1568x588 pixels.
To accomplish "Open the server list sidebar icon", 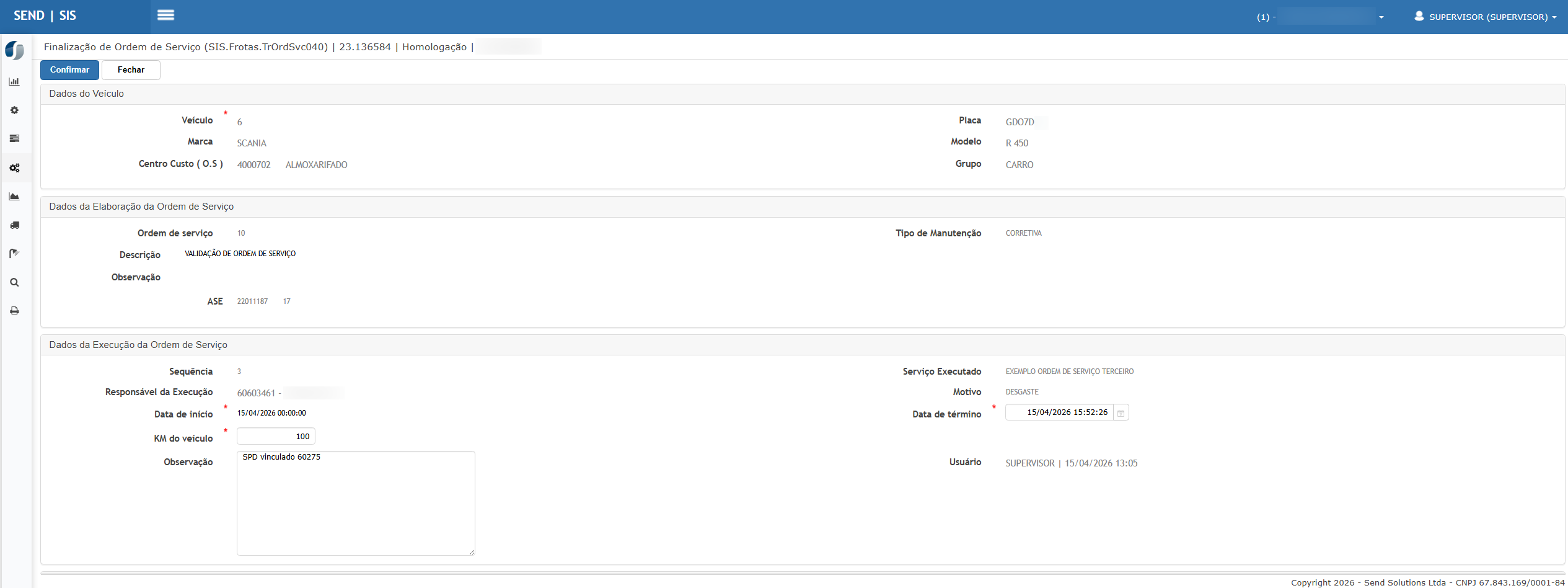I will click(x=14, y=139).
